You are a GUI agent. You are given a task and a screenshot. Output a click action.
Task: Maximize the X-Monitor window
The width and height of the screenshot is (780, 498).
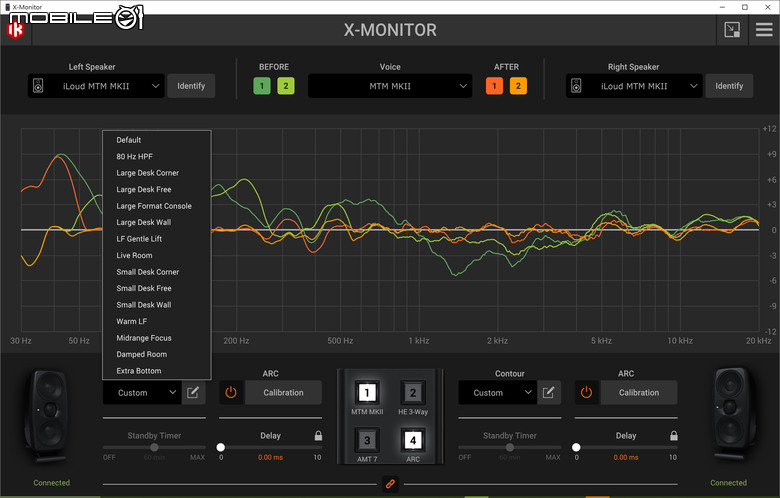tap(745, 7)
